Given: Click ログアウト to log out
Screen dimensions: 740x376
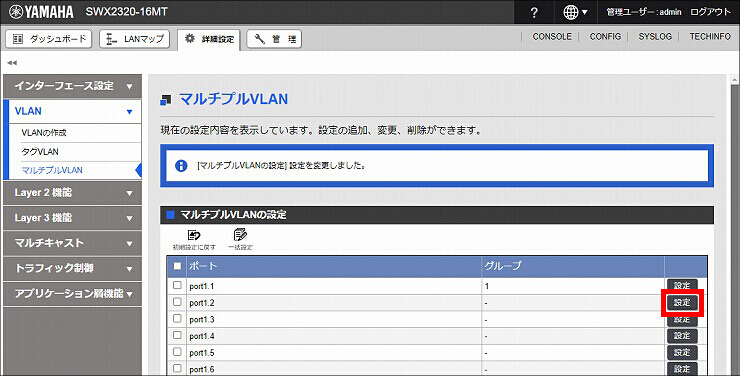Looking at the screenshot, I should [x=710, y=12].
